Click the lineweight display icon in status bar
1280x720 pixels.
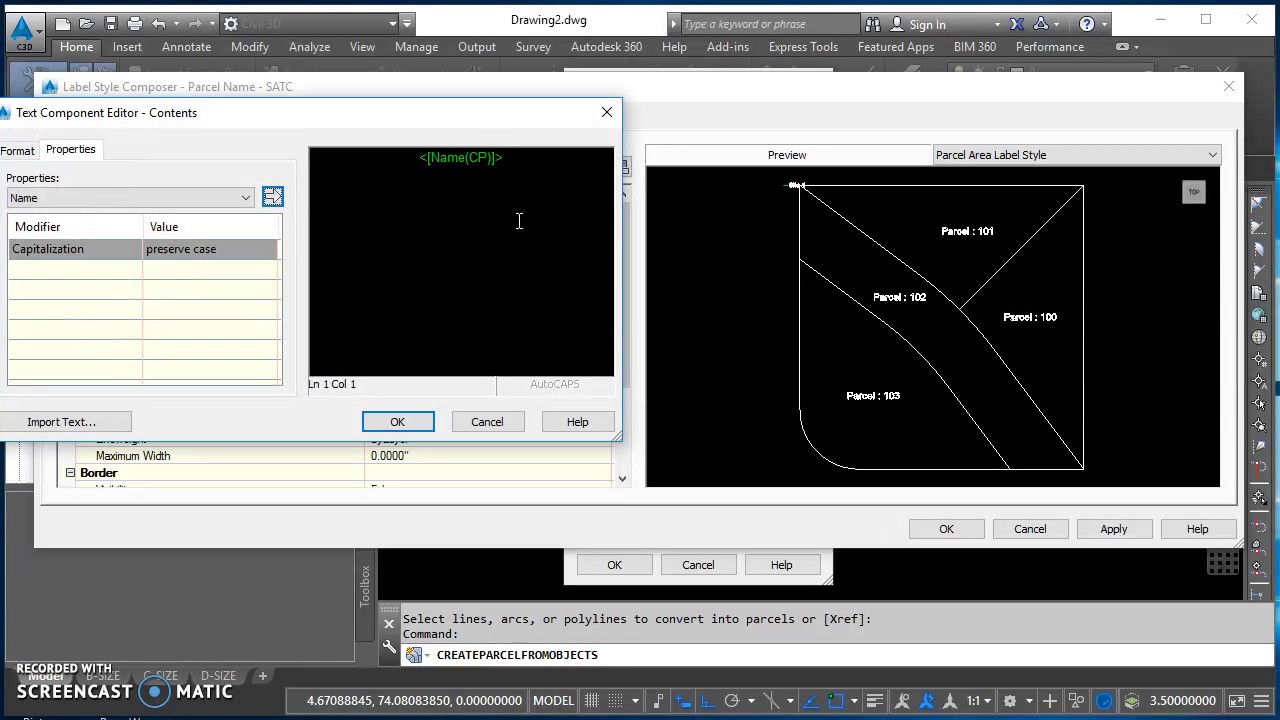(875, 701)
